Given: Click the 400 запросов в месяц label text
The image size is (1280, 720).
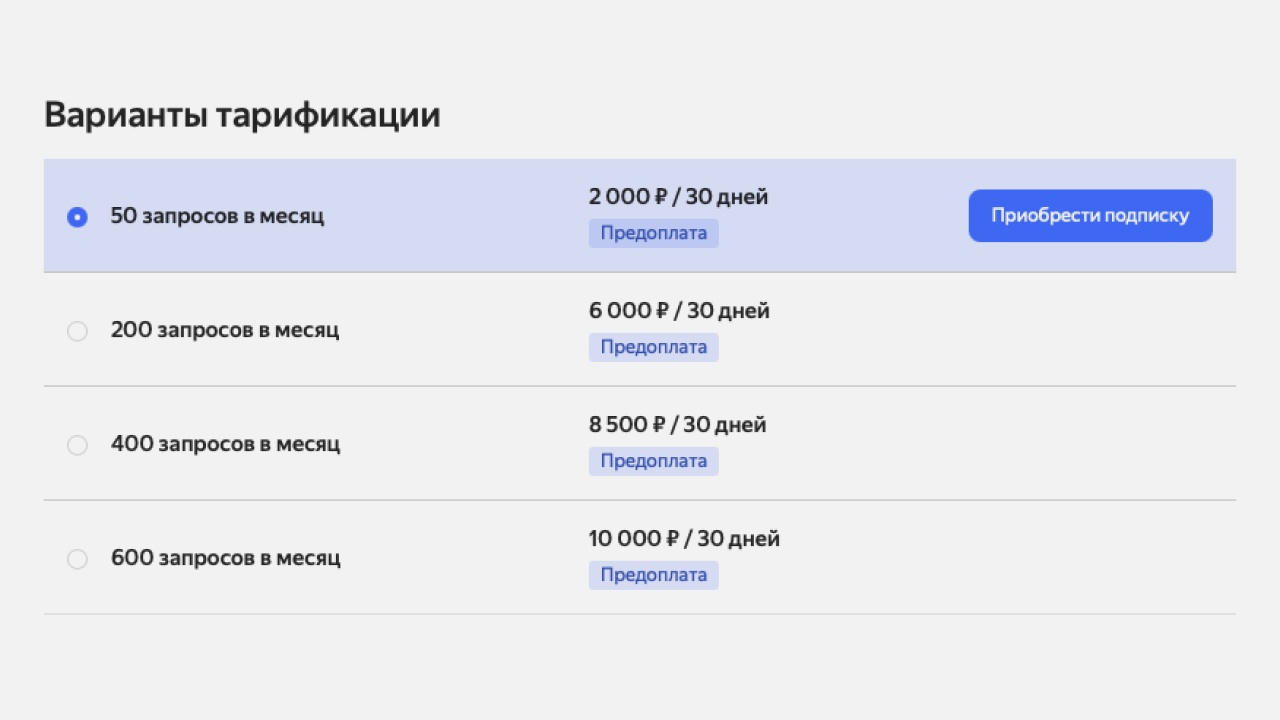Looking at the screenshot, I should click(225, 445).
